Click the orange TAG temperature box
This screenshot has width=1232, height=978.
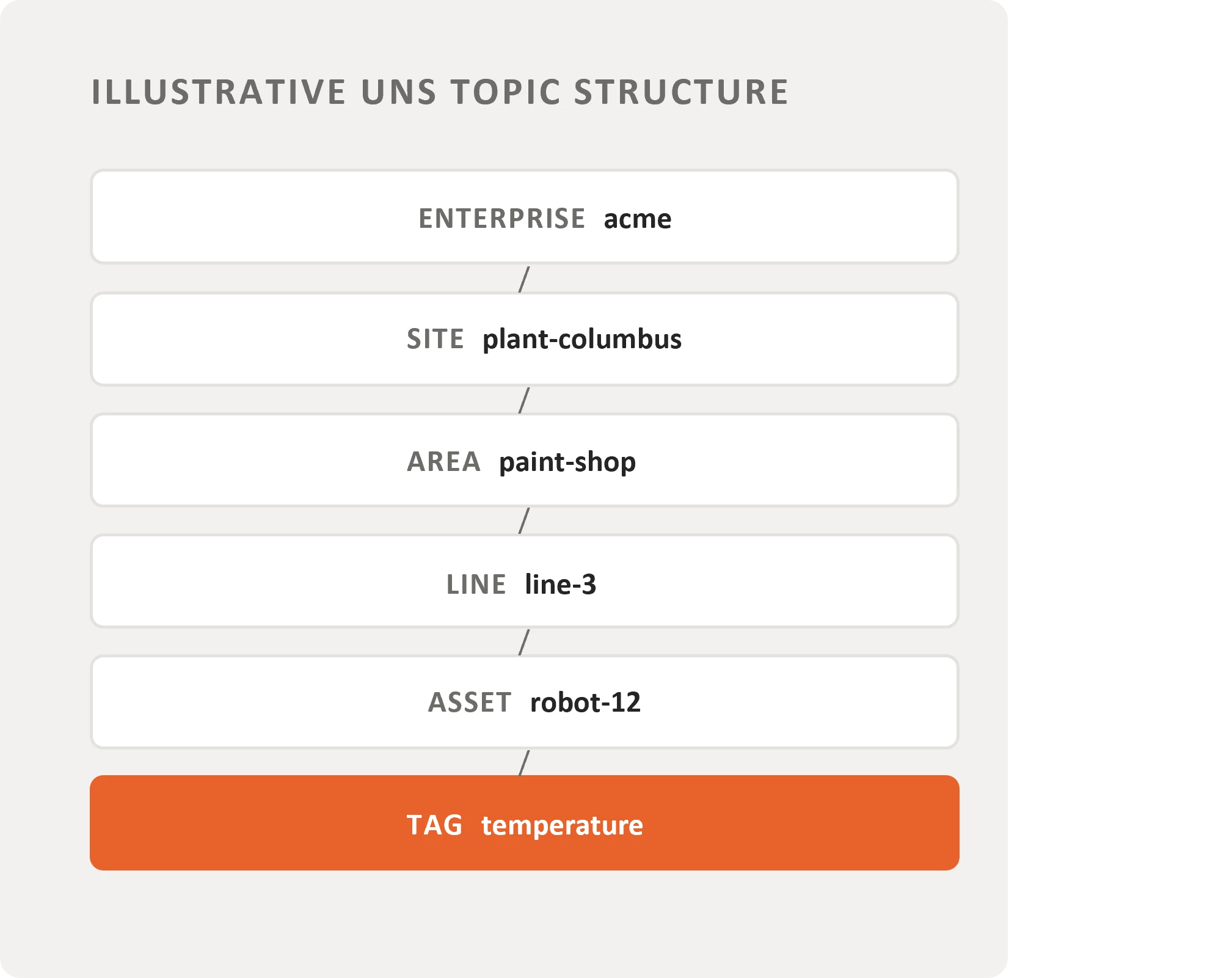(524, 823)
